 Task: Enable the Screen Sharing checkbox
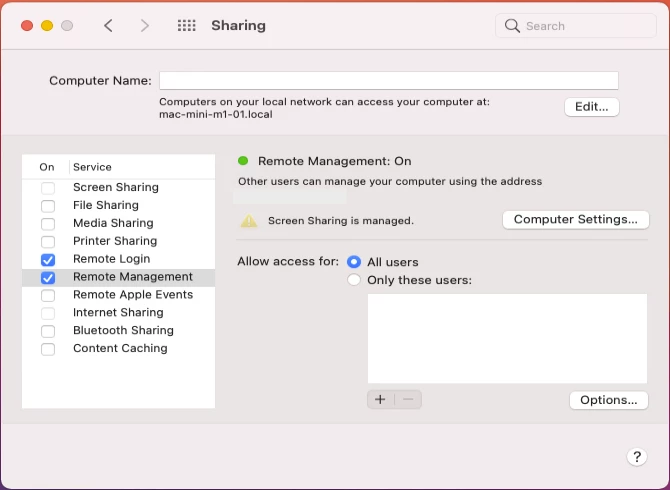coord(48,188)
